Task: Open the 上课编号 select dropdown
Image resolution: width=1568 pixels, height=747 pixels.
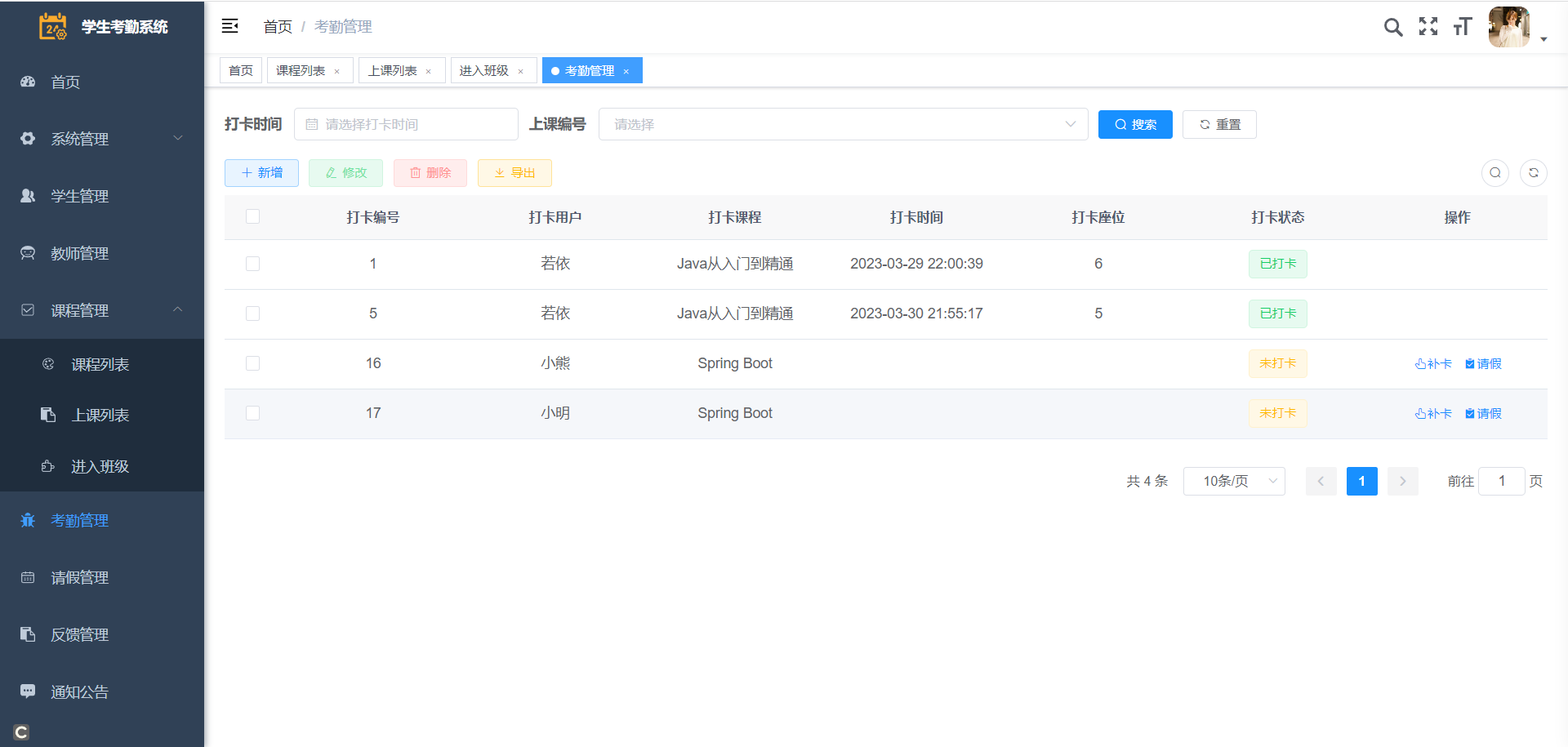Action: (x=843, y=124)
